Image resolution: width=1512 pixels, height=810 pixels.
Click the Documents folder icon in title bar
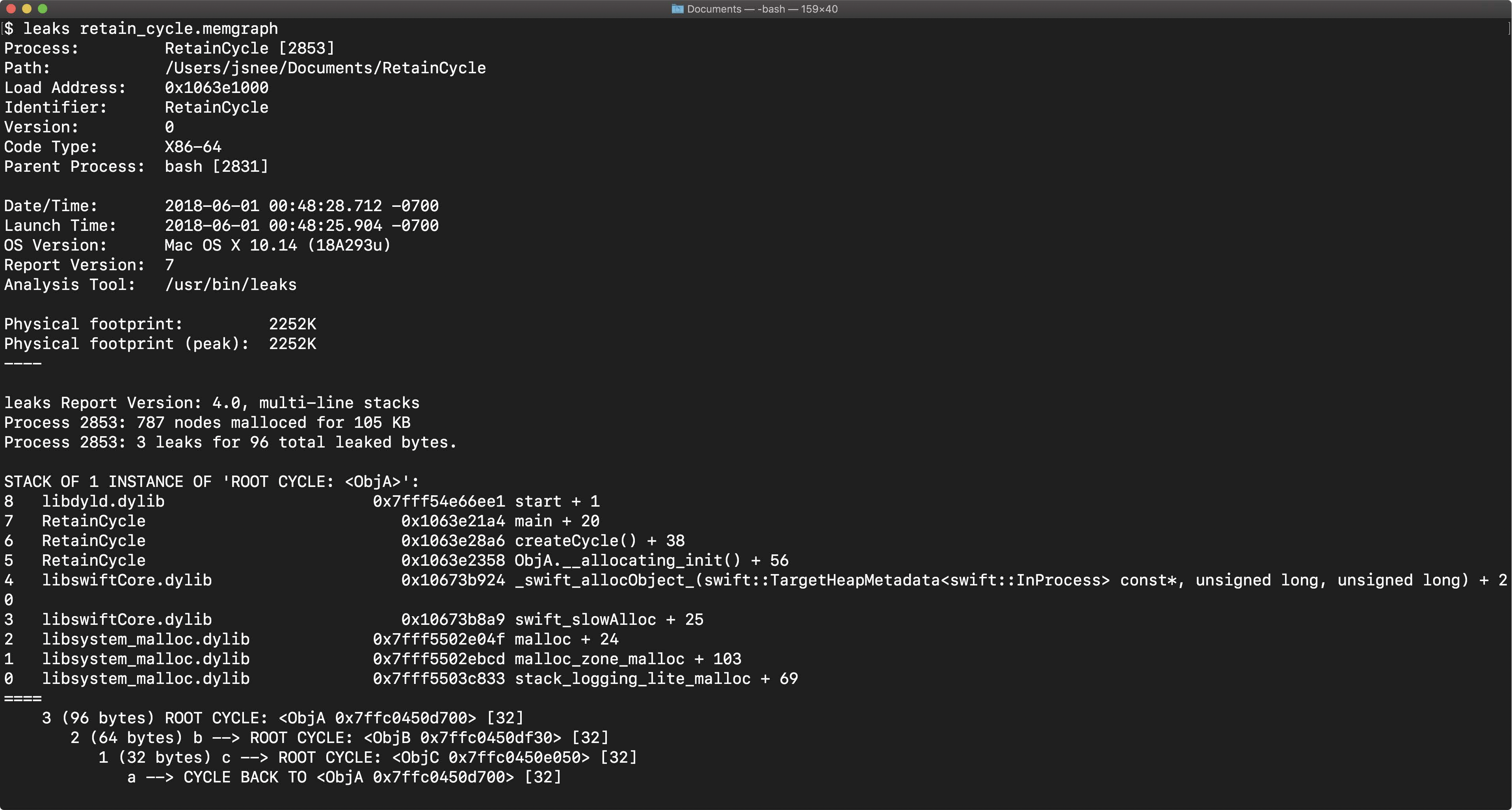coord(677,9)
